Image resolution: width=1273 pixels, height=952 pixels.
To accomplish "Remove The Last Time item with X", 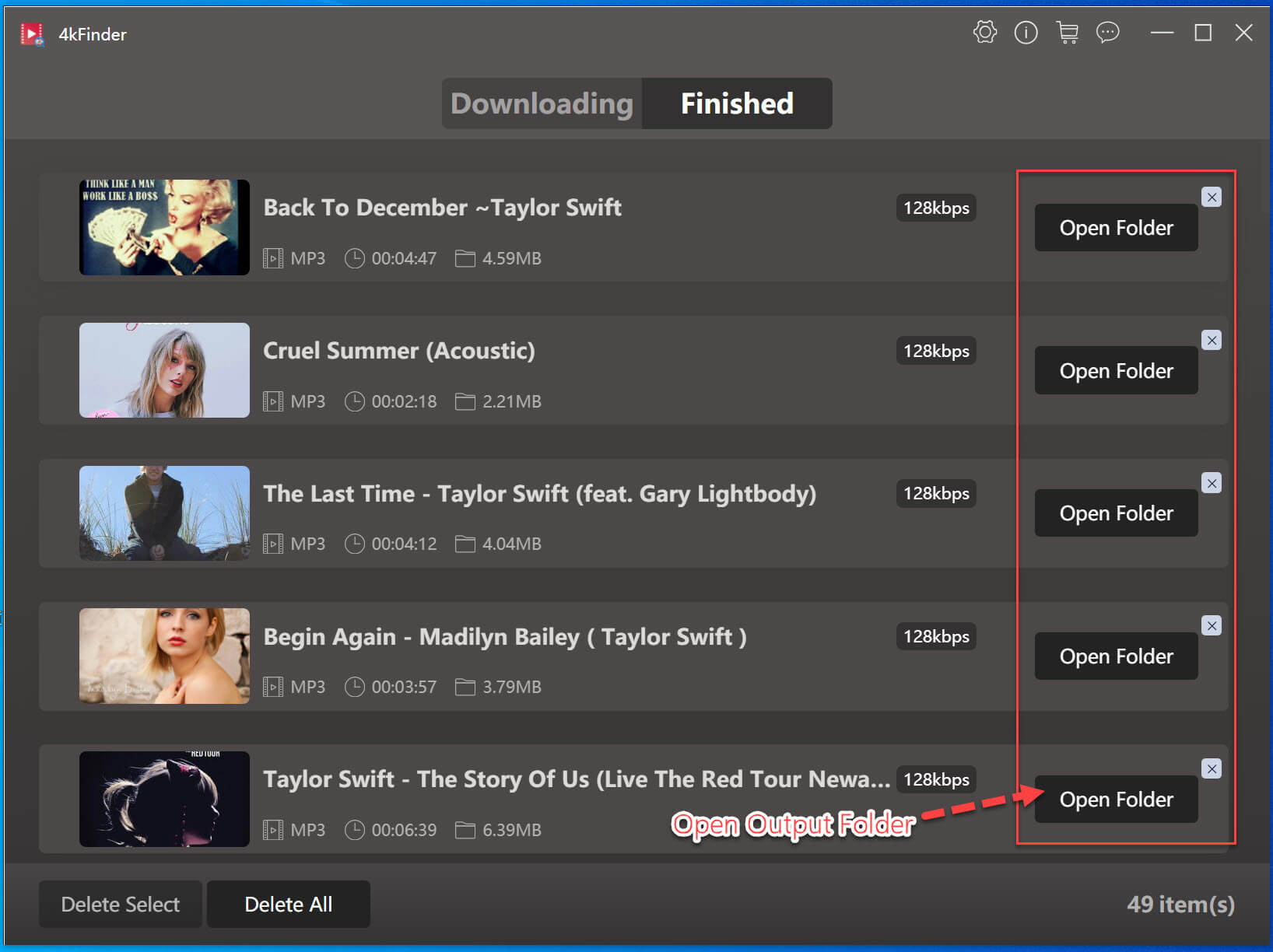I will [x=1211, y=483].
